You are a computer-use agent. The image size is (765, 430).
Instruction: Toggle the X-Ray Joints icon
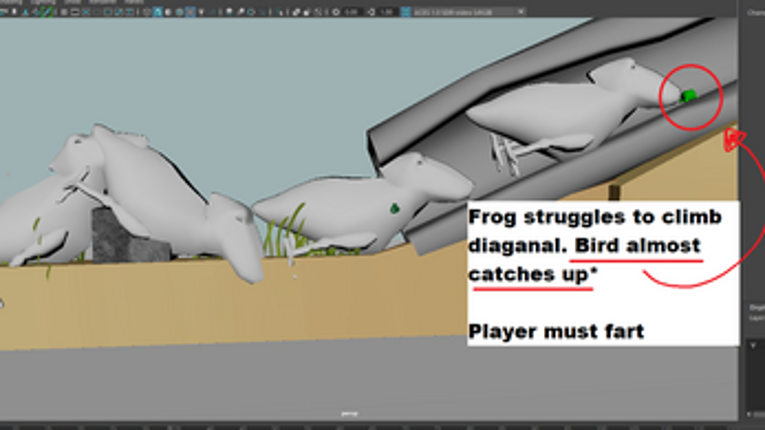pyautogui.click(x=317, y=12)
